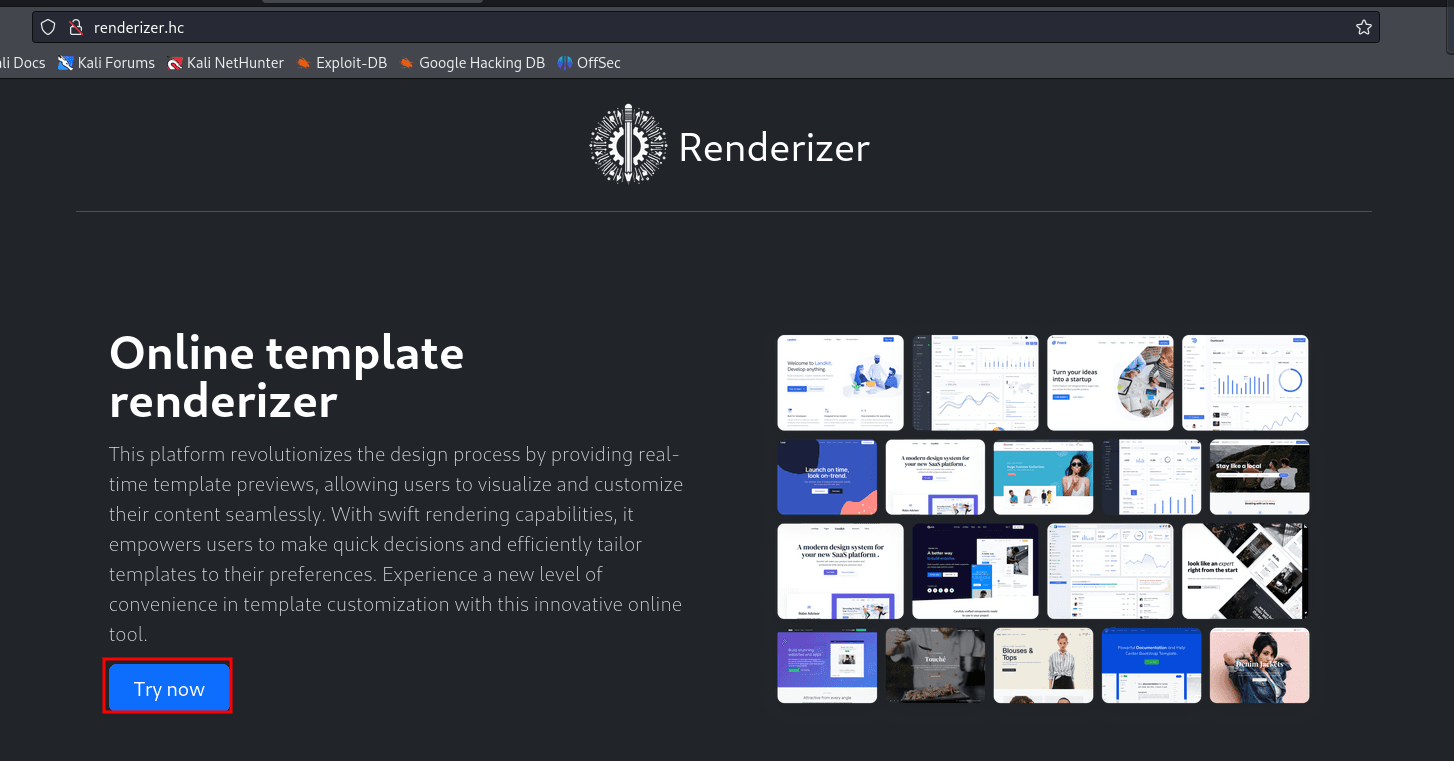Open the "Blouses & Tops" template thumbnail
The height and width of the screenshot is (761, 1454).
coord(1043,665)
